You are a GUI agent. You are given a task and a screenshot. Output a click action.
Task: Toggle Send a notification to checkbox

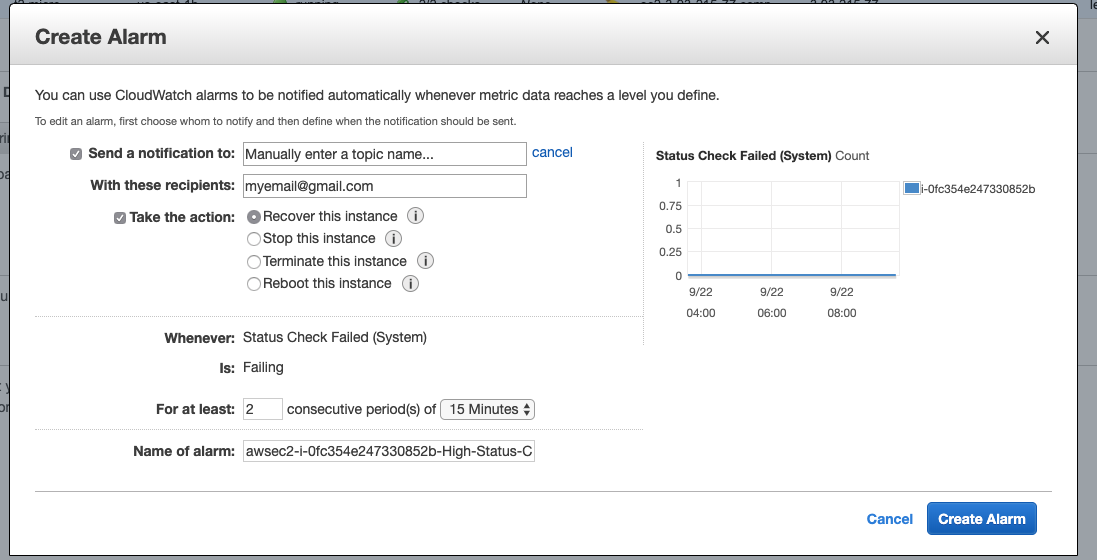(76, 154)
